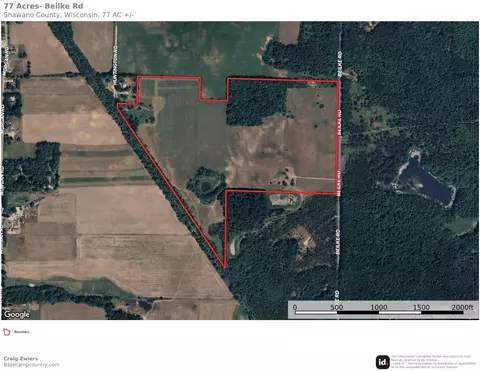Screen dimensions: 480x371
Task: Click the Google logo on the map
Action: point(17,314)
